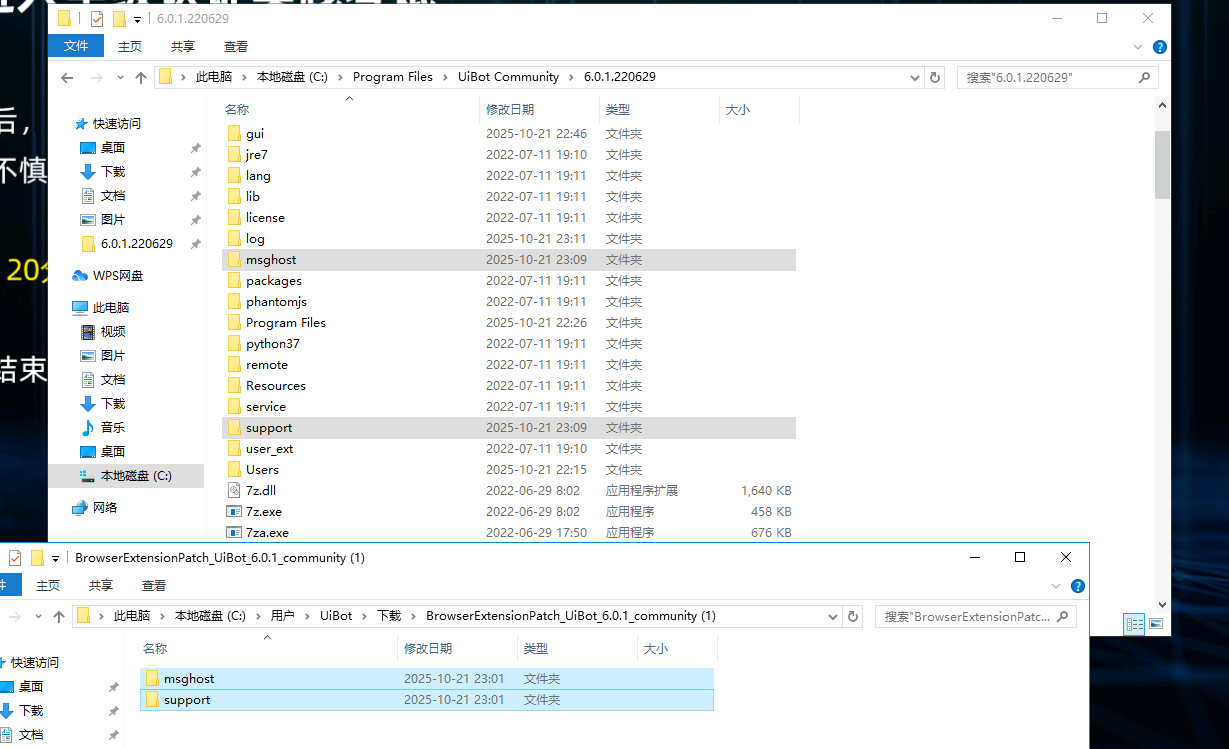1229x749 pixels.
Task: Switch to details view in top window
Action: [1135, 624]
